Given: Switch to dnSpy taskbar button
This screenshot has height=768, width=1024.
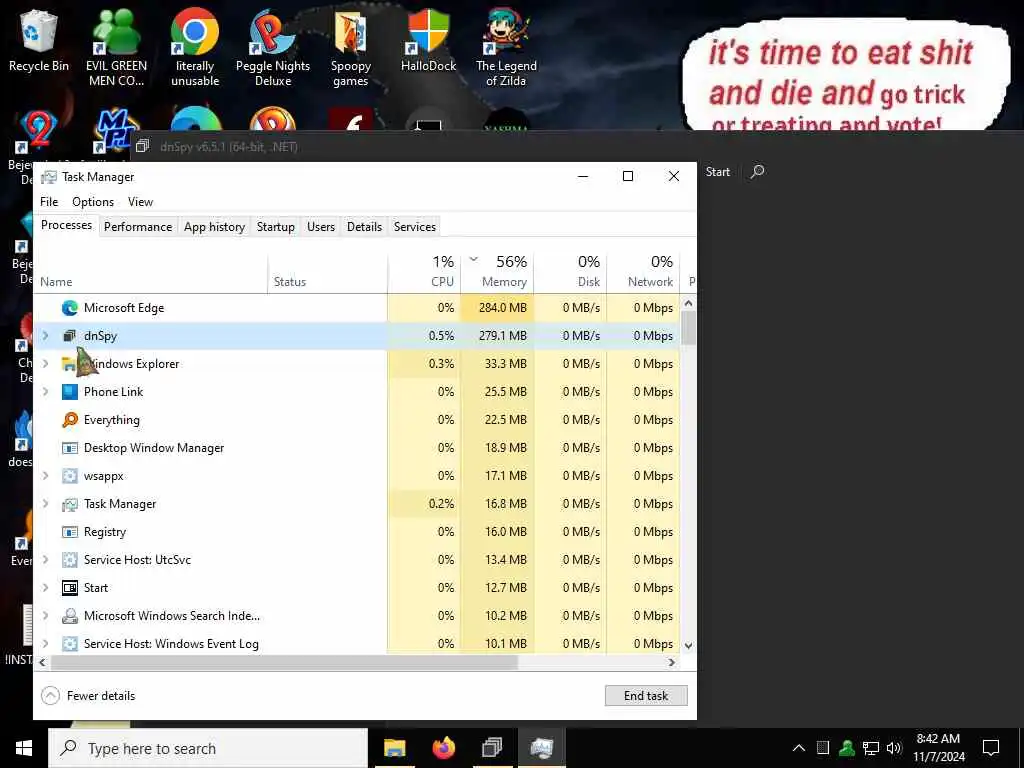Looking at the screenshot, I should pyautogui.click(x=492, y=748).
